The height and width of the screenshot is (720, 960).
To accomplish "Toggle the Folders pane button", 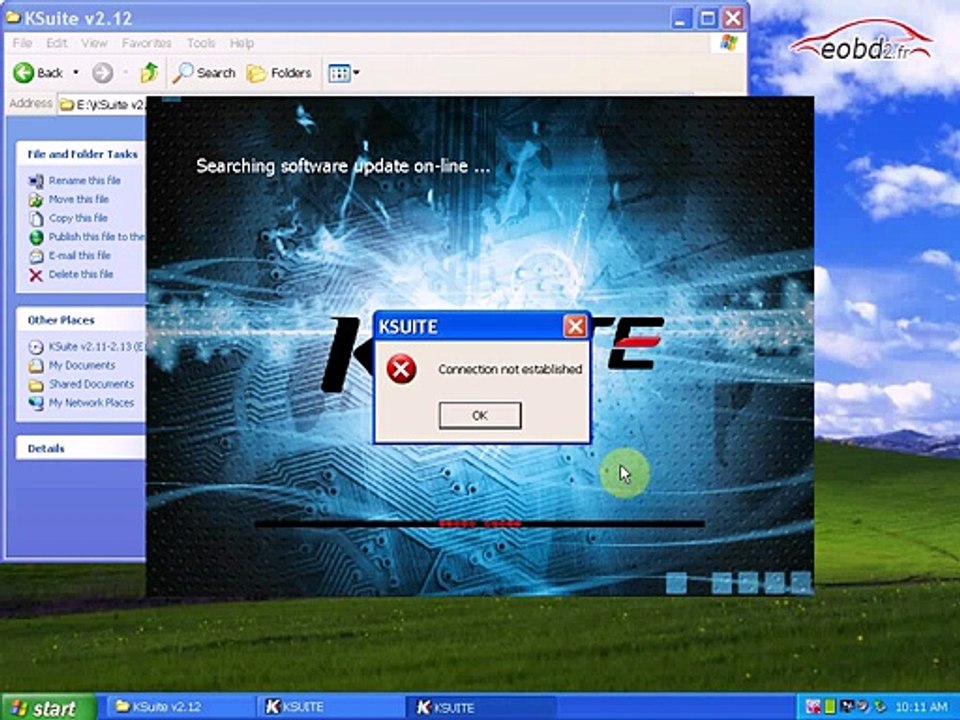I will tap(279, 73).
